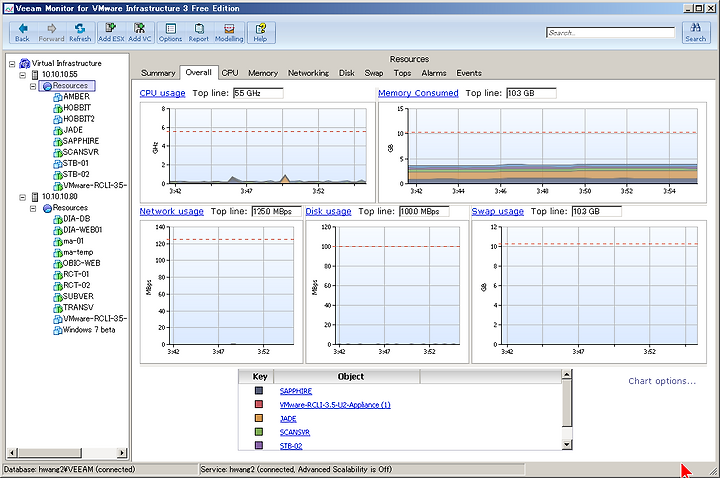Open Help from the toolbar

point(260,33)
